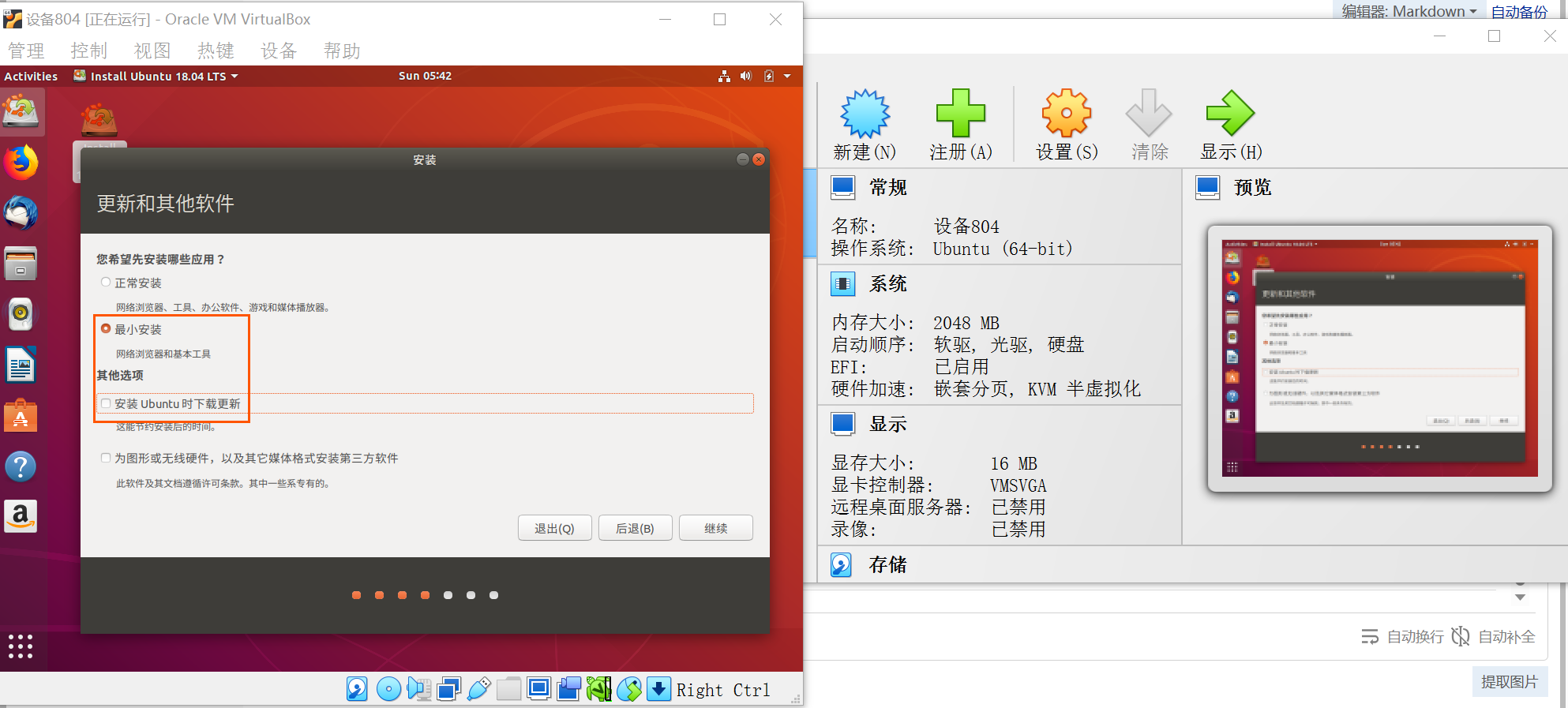Image resolution: width=1568 pixels, height=708 pixels.
Task: Launch LibreOffice Writer from the dock
Action: pyautogui.click(x=21, y=365)
